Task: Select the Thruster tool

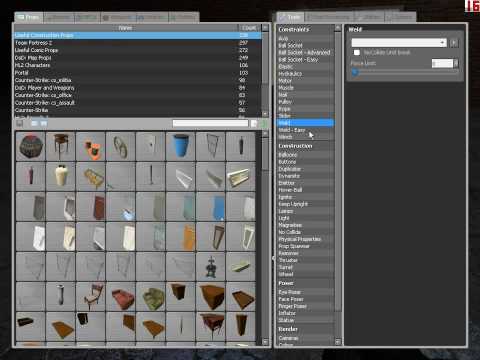Action: tap(305, 260)
